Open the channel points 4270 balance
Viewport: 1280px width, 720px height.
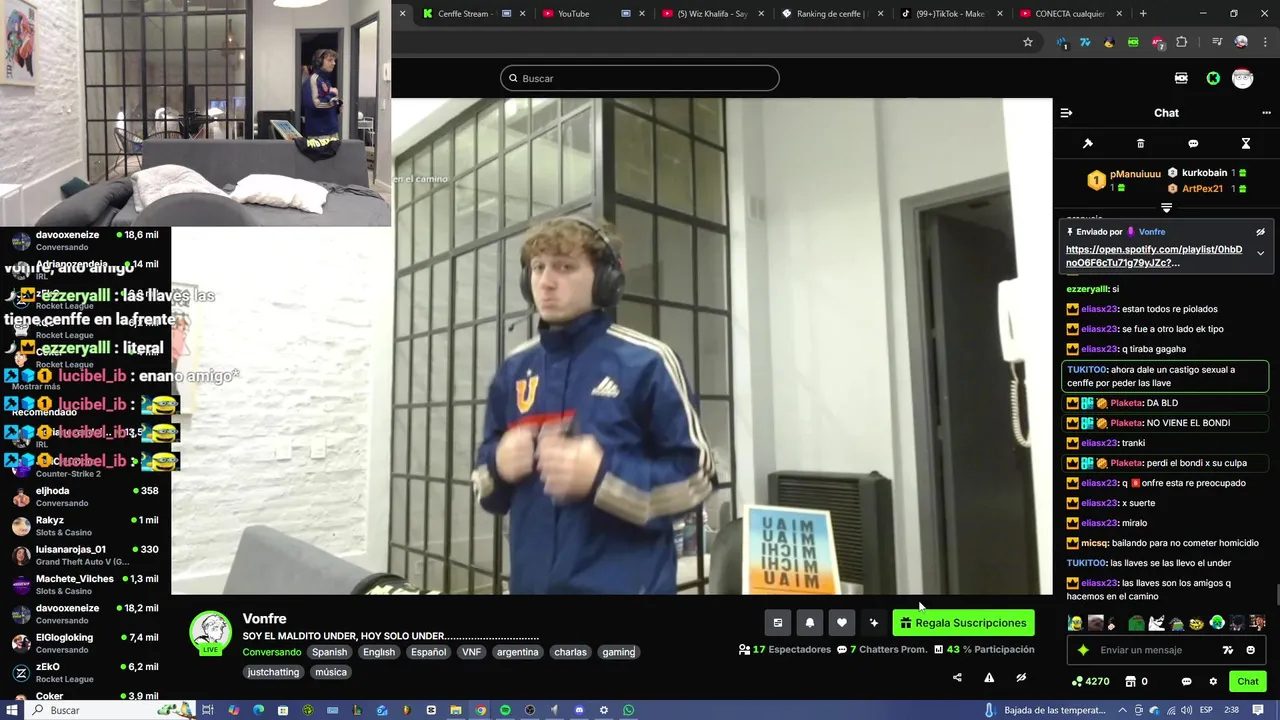(x=1090, y=681)
